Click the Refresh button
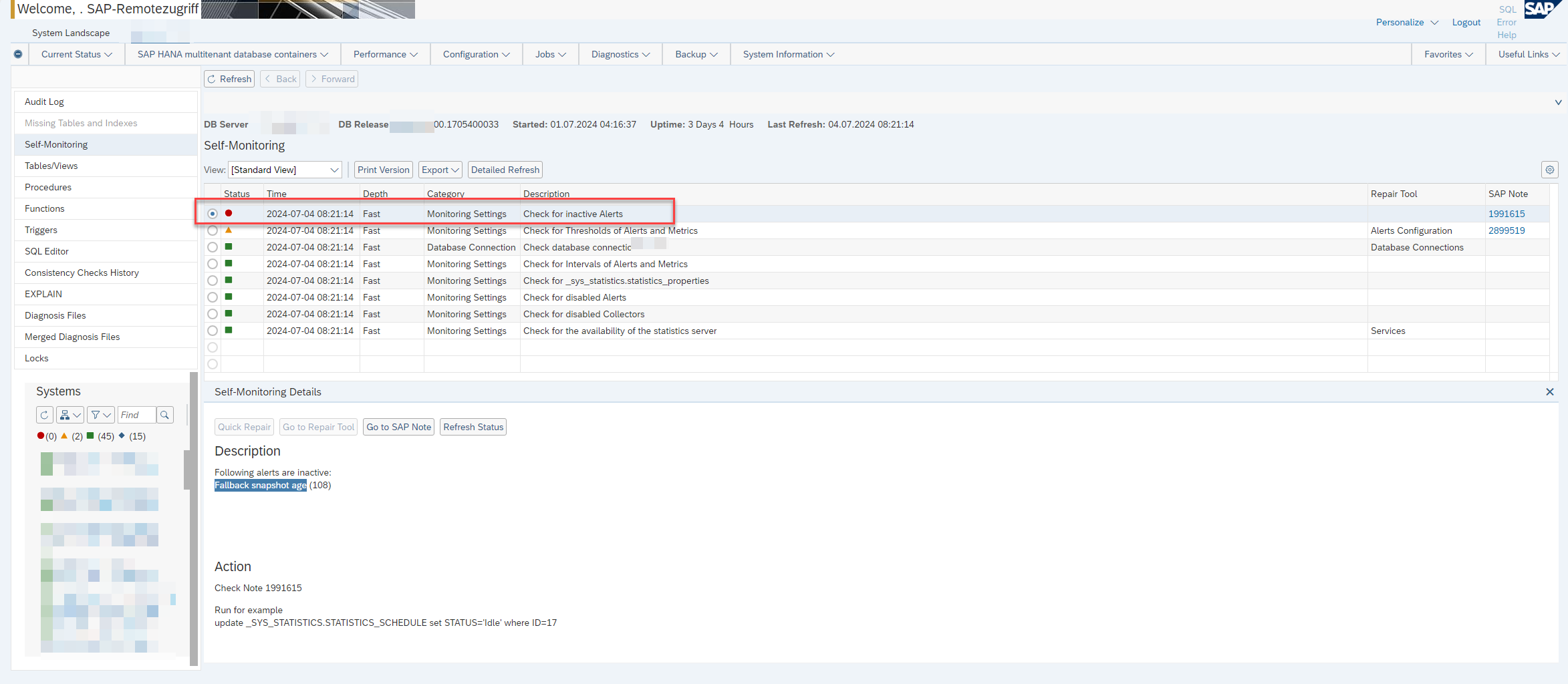Screen dimensions: 1568x684 point(229,79)
